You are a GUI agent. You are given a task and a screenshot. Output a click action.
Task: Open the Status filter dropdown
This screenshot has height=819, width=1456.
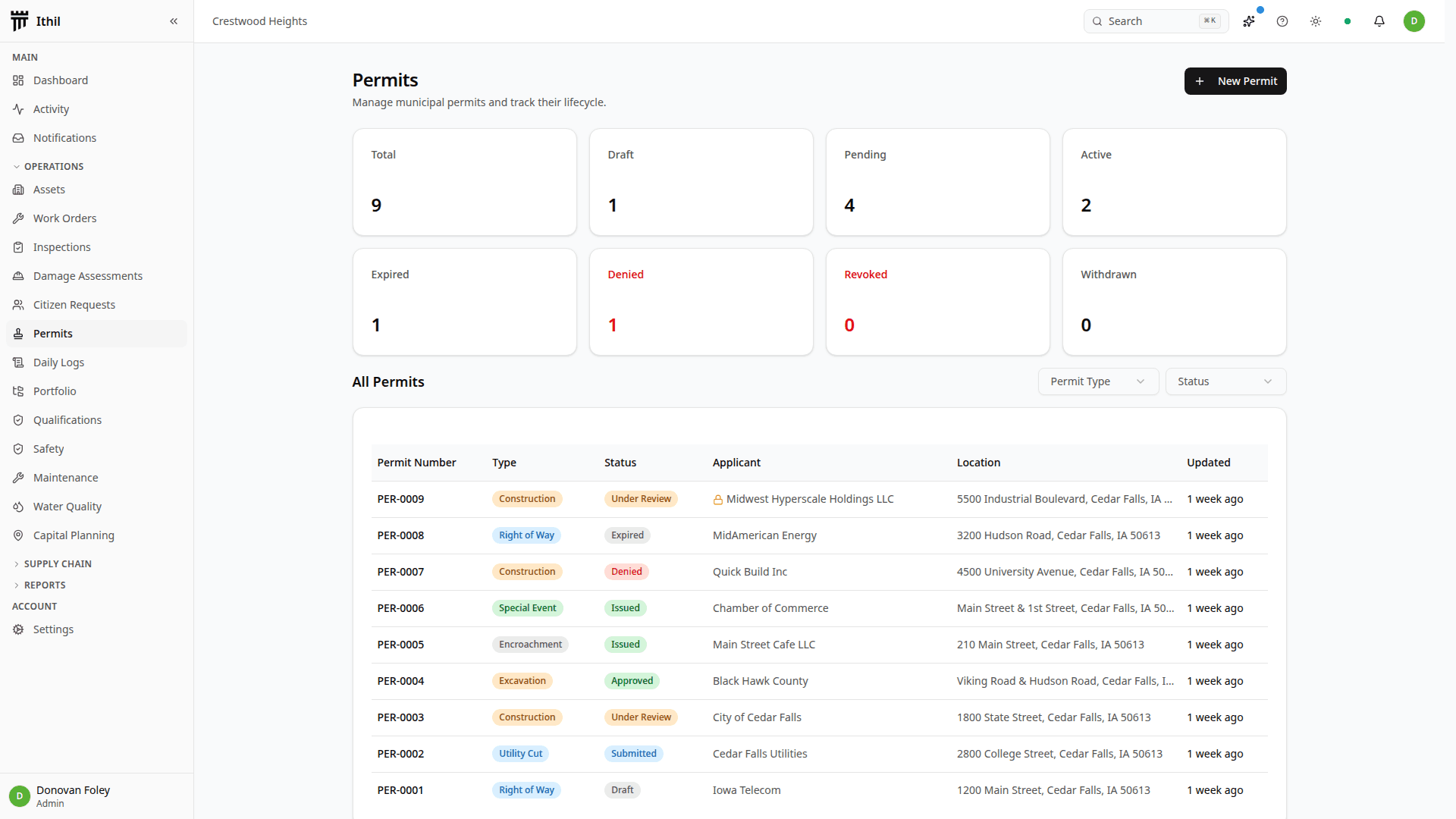[1225, 381]
